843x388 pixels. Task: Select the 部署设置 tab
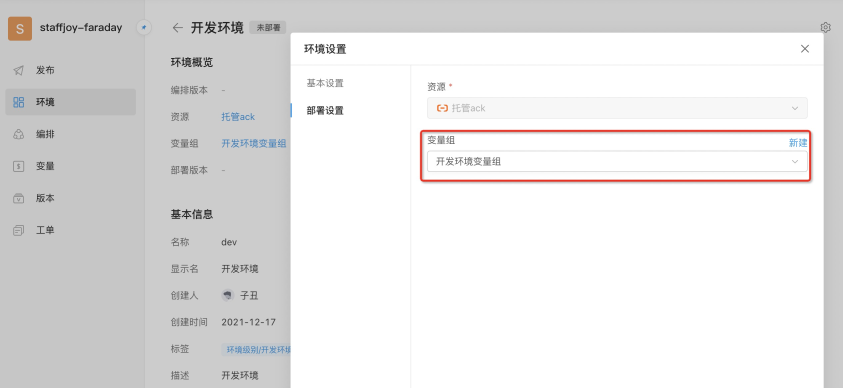[325, 111]
